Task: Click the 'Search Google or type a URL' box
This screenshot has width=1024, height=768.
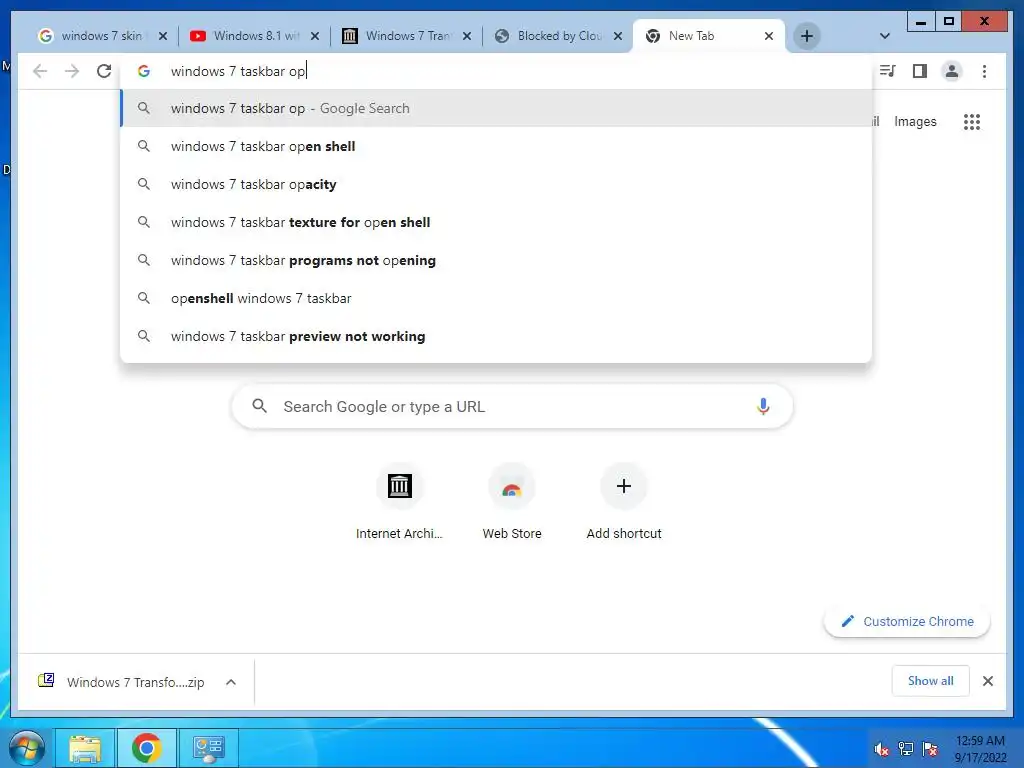Action: point(512,406)
